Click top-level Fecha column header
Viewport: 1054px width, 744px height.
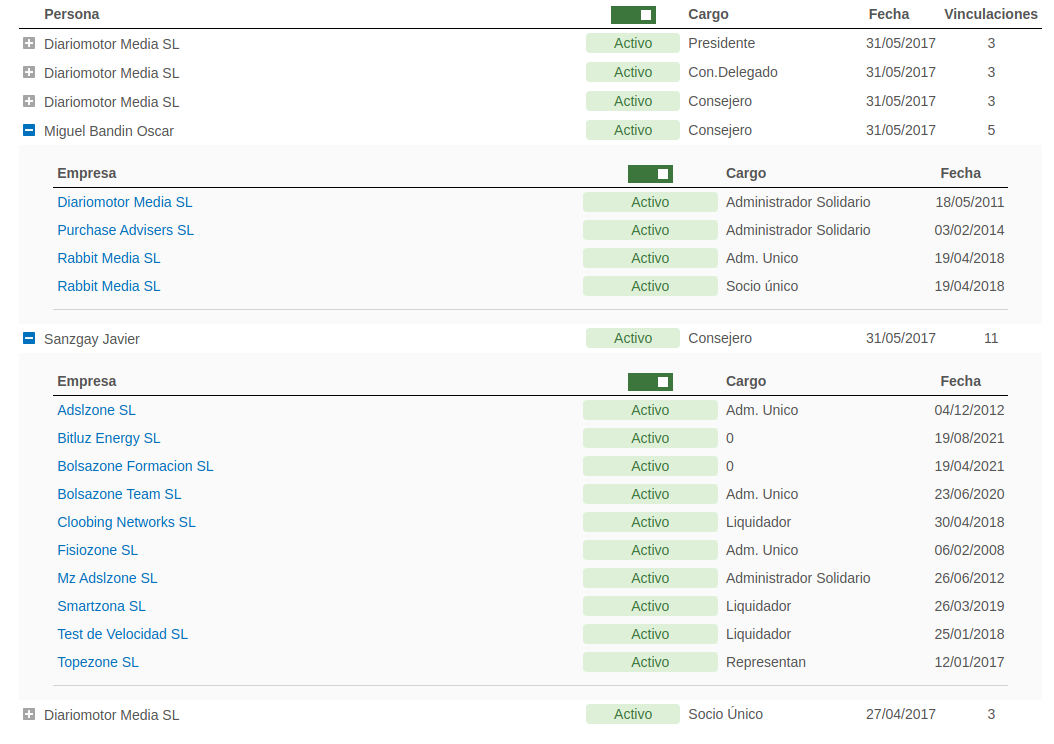pos(889,14)
